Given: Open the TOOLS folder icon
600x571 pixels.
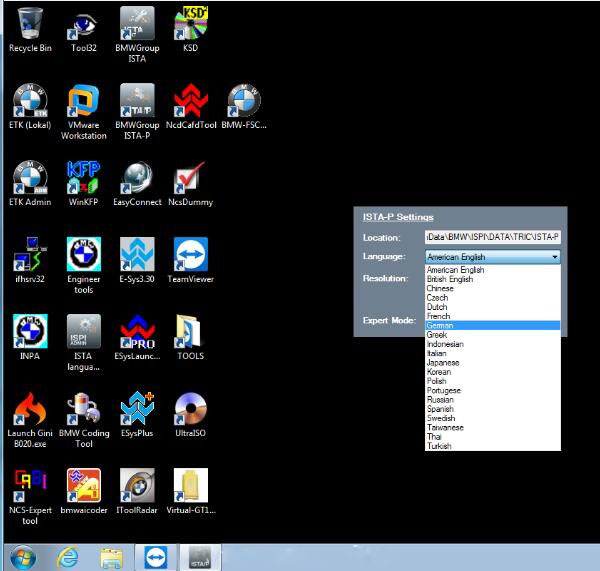Looking at the screenshot, I should tap(191, 338).
